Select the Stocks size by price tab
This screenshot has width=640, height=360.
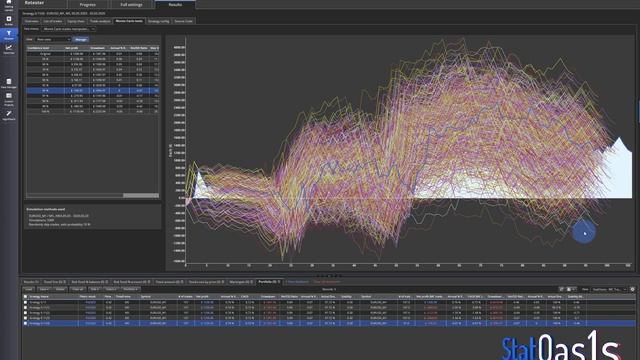(x=206, y=282)
